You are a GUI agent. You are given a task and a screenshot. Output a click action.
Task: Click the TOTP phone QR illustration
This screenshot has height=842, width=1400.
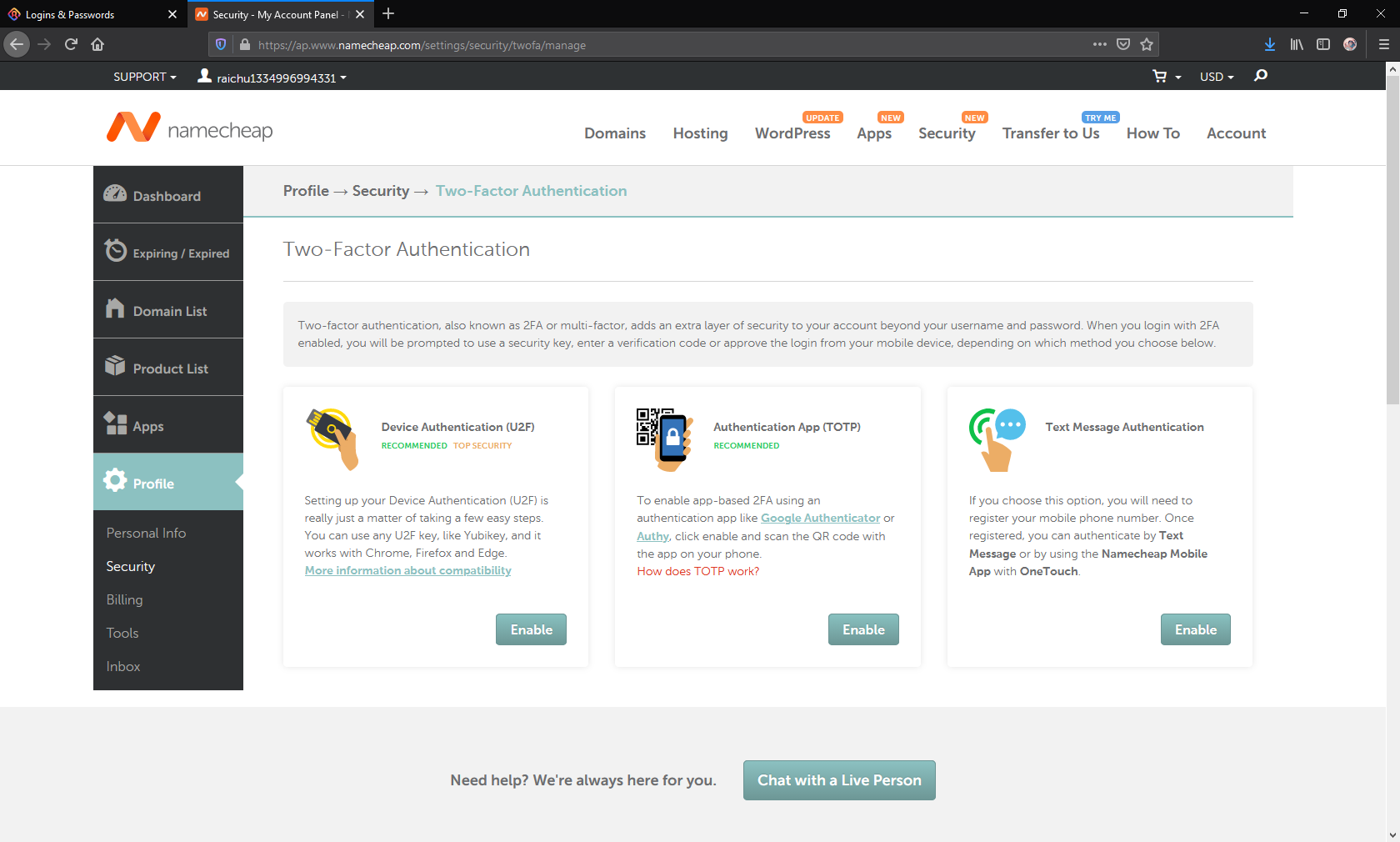665,439
